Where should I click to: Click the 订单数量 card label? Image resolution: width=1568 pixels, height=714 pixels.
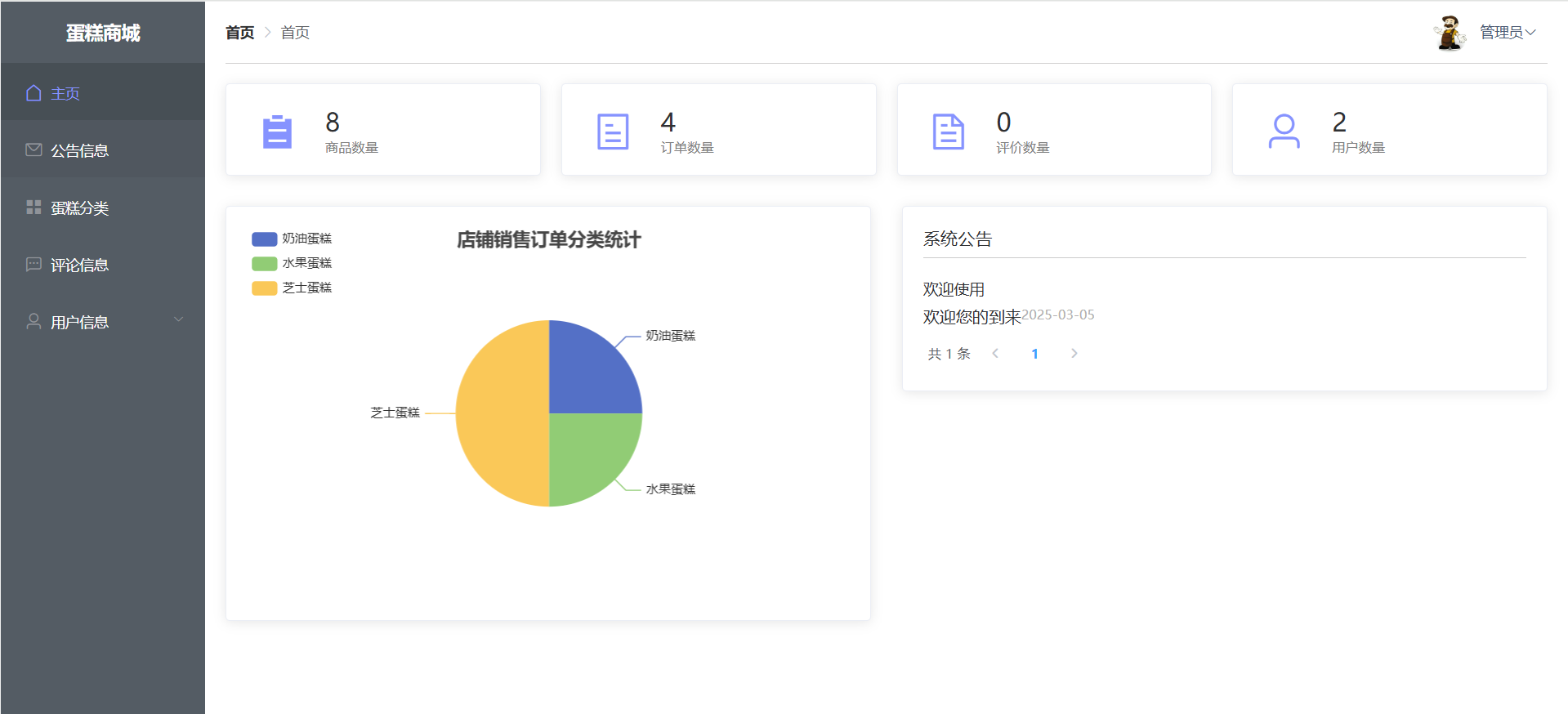click(x=687, y=148)
